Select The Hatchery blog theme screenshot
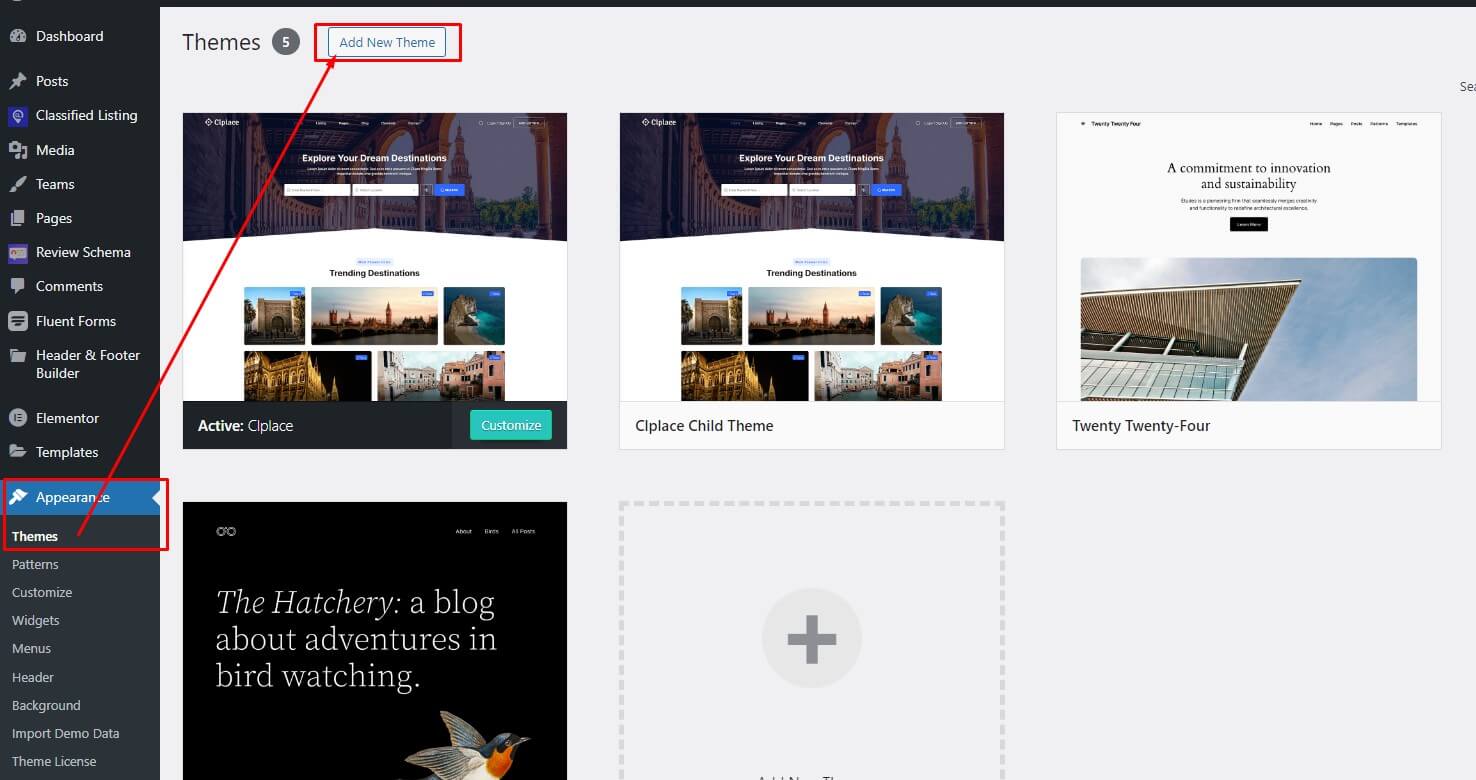 click(375, 641)
